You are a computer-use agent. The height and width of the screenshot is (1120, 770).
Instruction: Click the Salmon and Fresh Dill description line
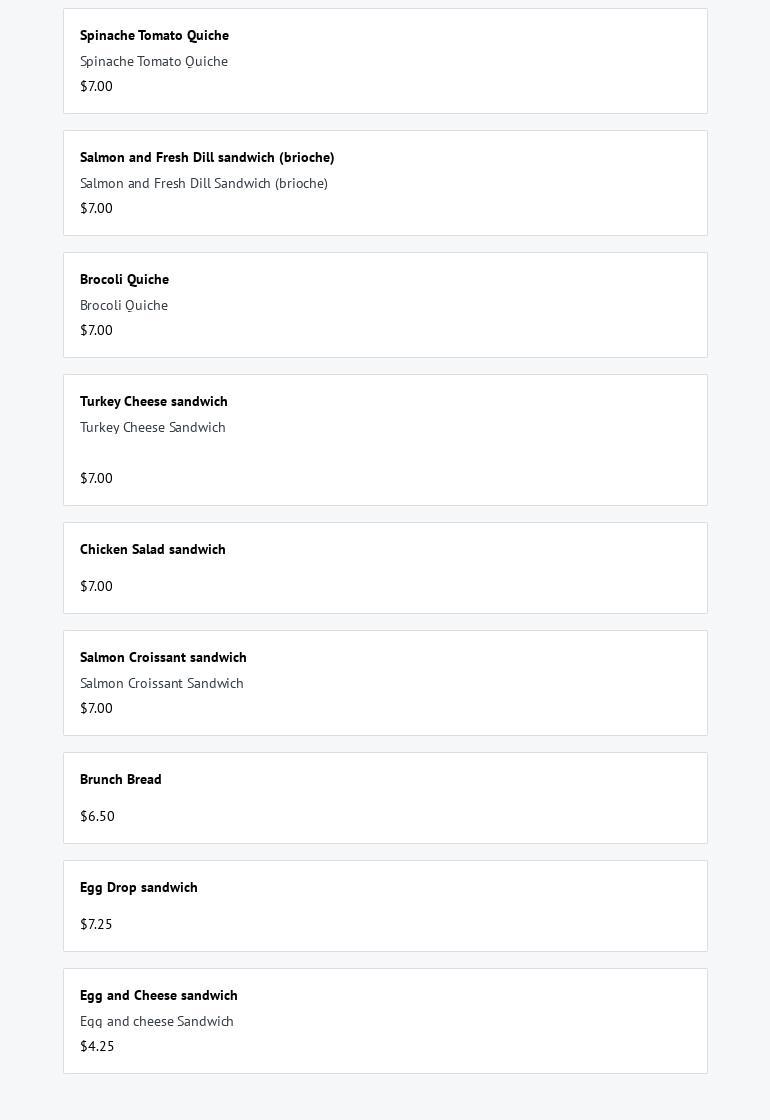coord(204,183)
